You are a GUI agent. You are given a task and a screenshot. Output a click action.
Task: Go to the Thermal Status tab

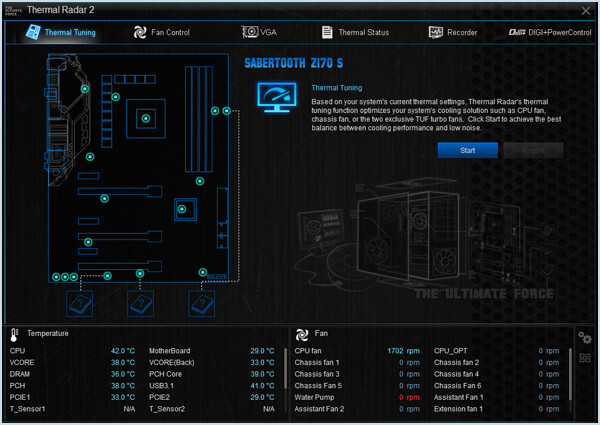coord(355,32)
